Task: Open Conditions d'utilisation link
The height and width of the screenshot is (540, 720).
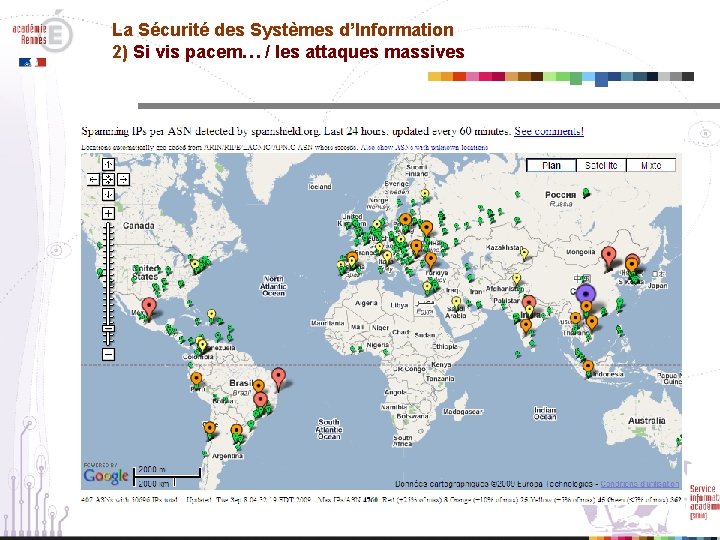Action: tap(640, 484)
